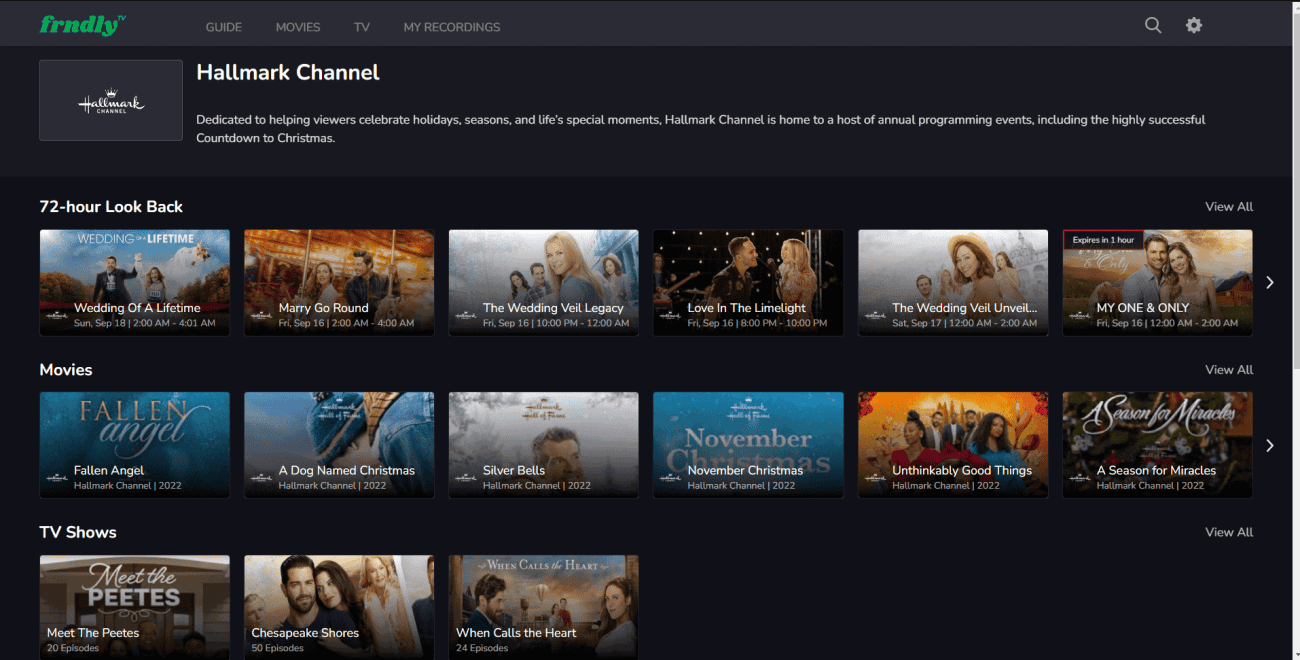Switch to the MOVIES tab
This screenshot has height=660, width=1300.
(x=297, y=27)
